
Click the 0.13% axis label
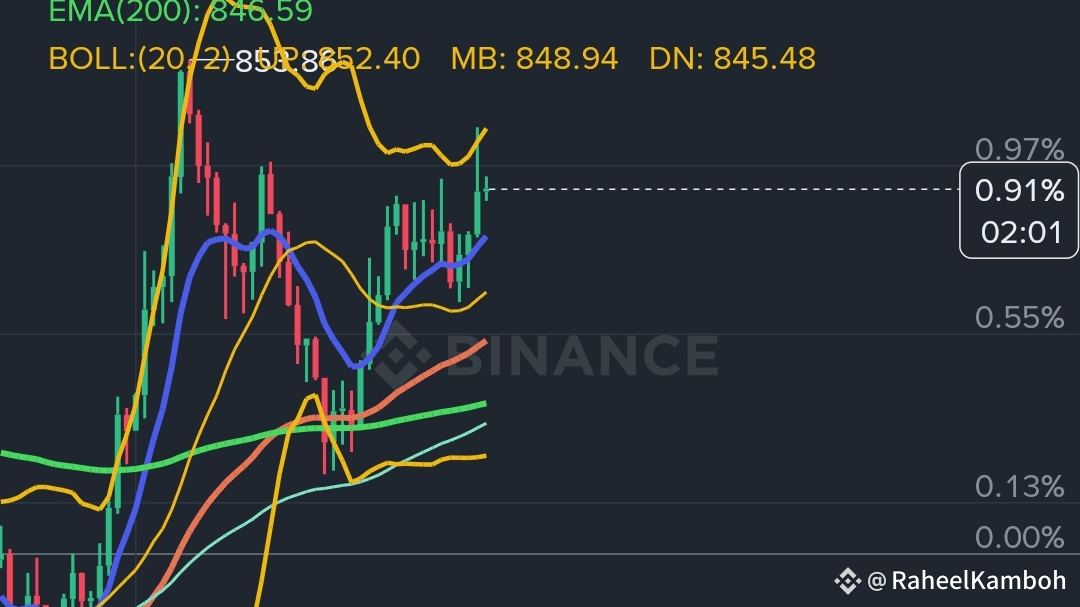(x=1019, y=487)
